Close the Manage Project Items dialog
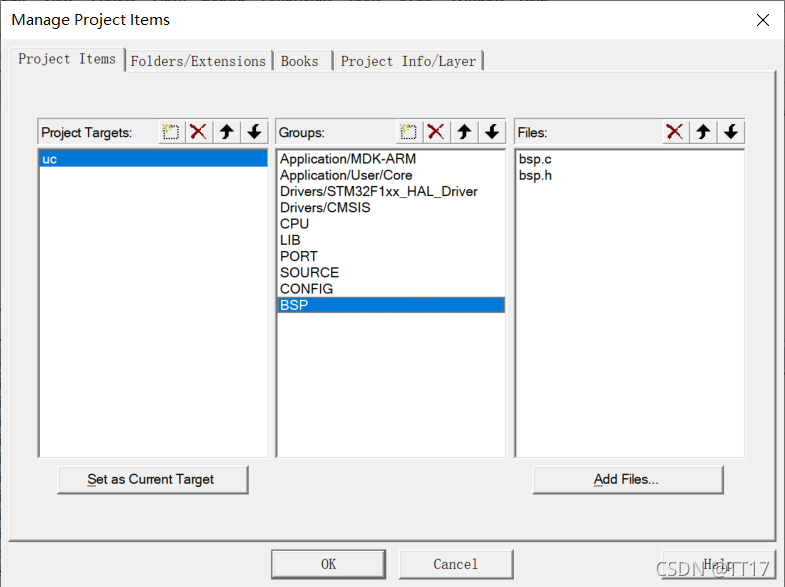 click(x=762, y=20)
